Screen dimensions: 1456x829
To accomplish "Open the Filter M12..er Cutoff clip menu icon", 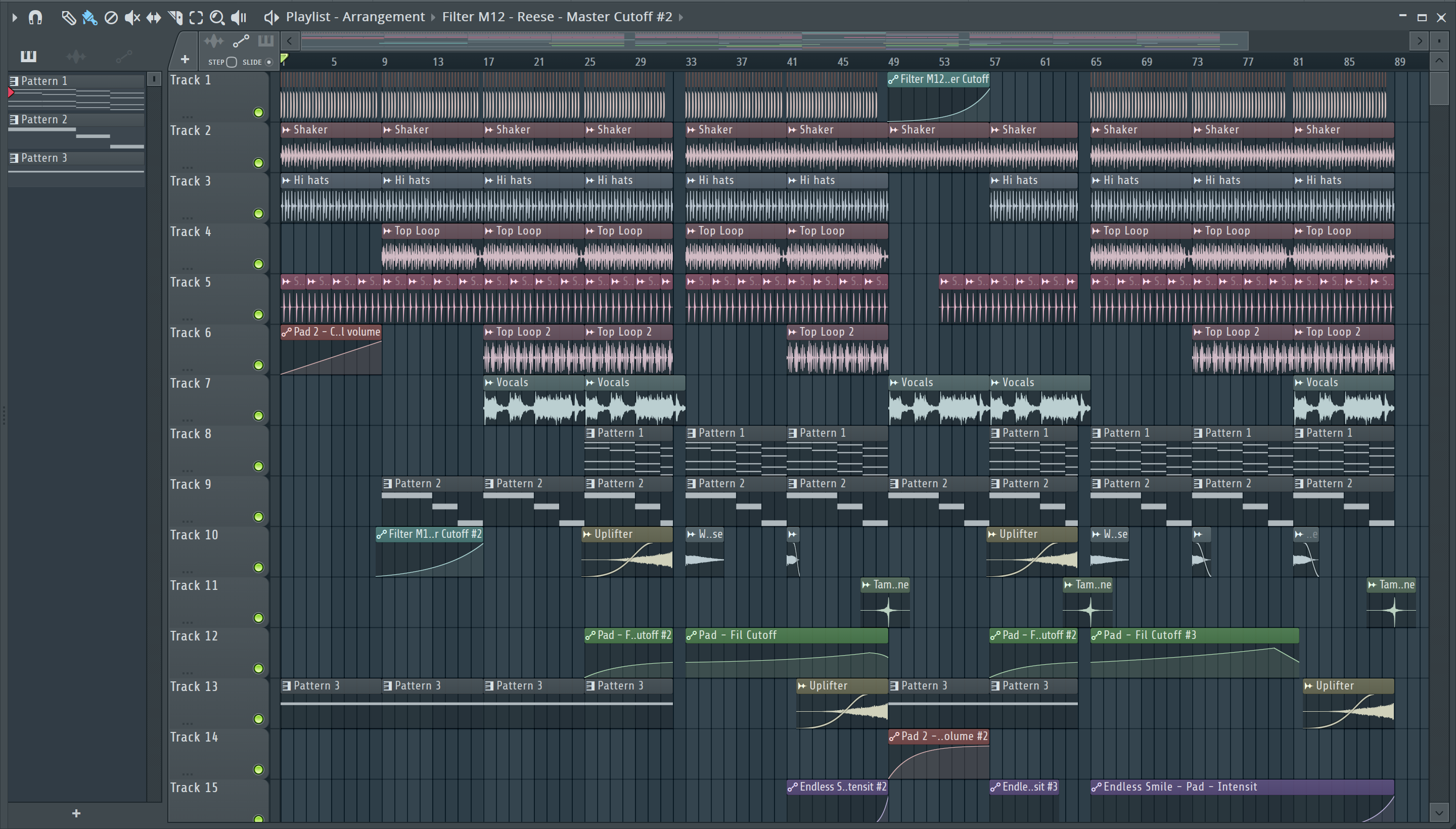I will click(x=893, y=79).
